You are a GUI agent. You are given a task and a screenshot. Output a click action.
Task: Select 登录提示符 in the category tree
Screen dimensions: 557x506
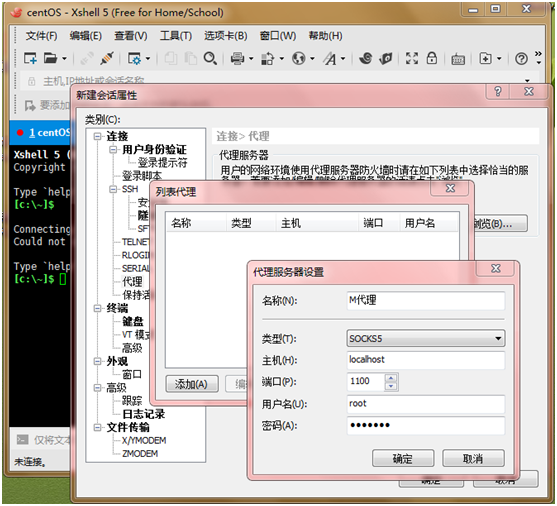pyautogui.click(x=162, y=163)
